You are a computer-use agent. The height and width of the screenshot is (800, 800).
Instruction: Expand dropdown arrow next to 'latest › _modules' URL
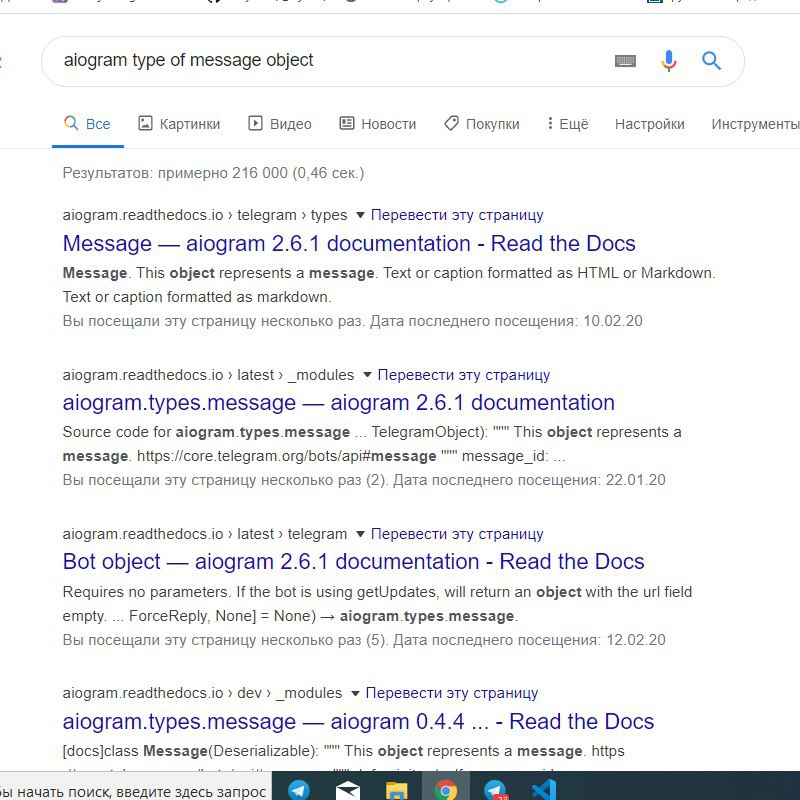click(x=367, y=375)
